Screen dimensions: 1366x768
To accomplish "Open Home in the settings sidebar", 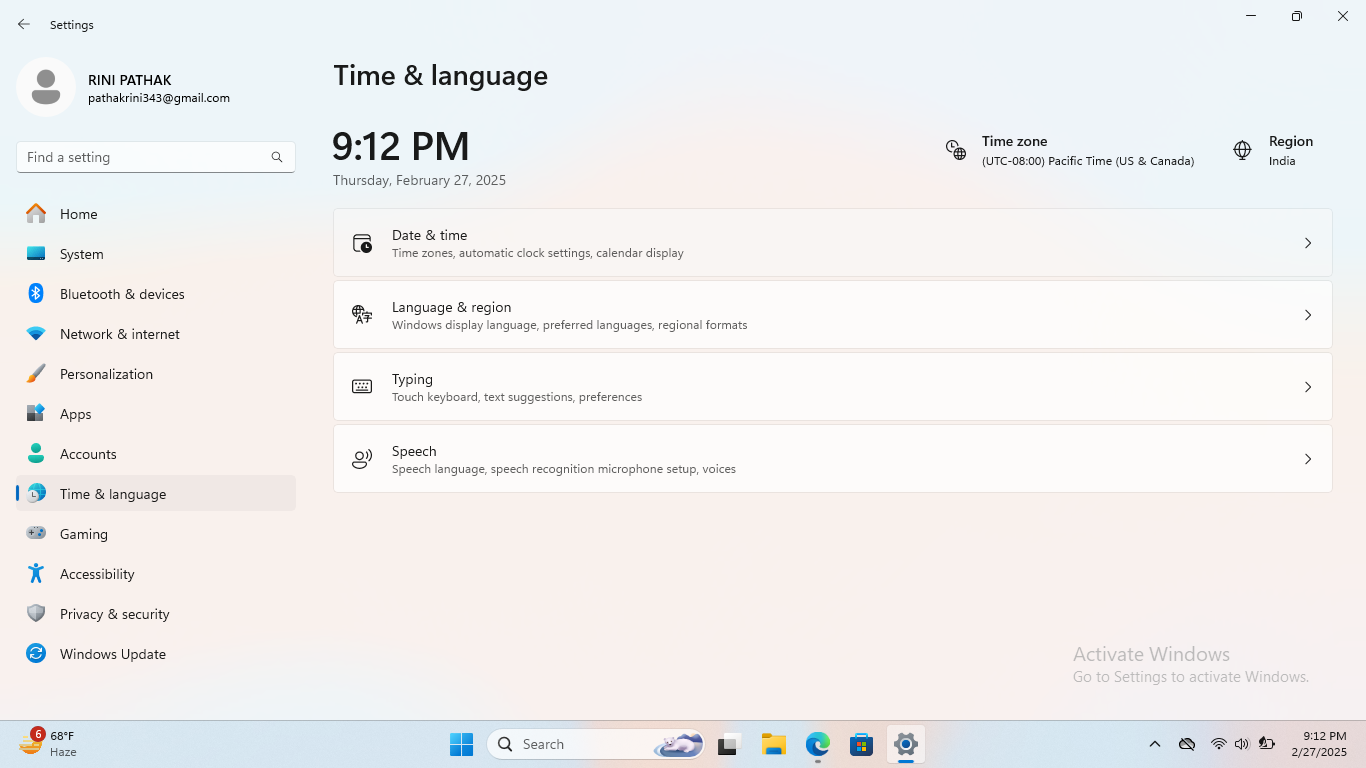I will pyautogui.click(x=156, y=214).
